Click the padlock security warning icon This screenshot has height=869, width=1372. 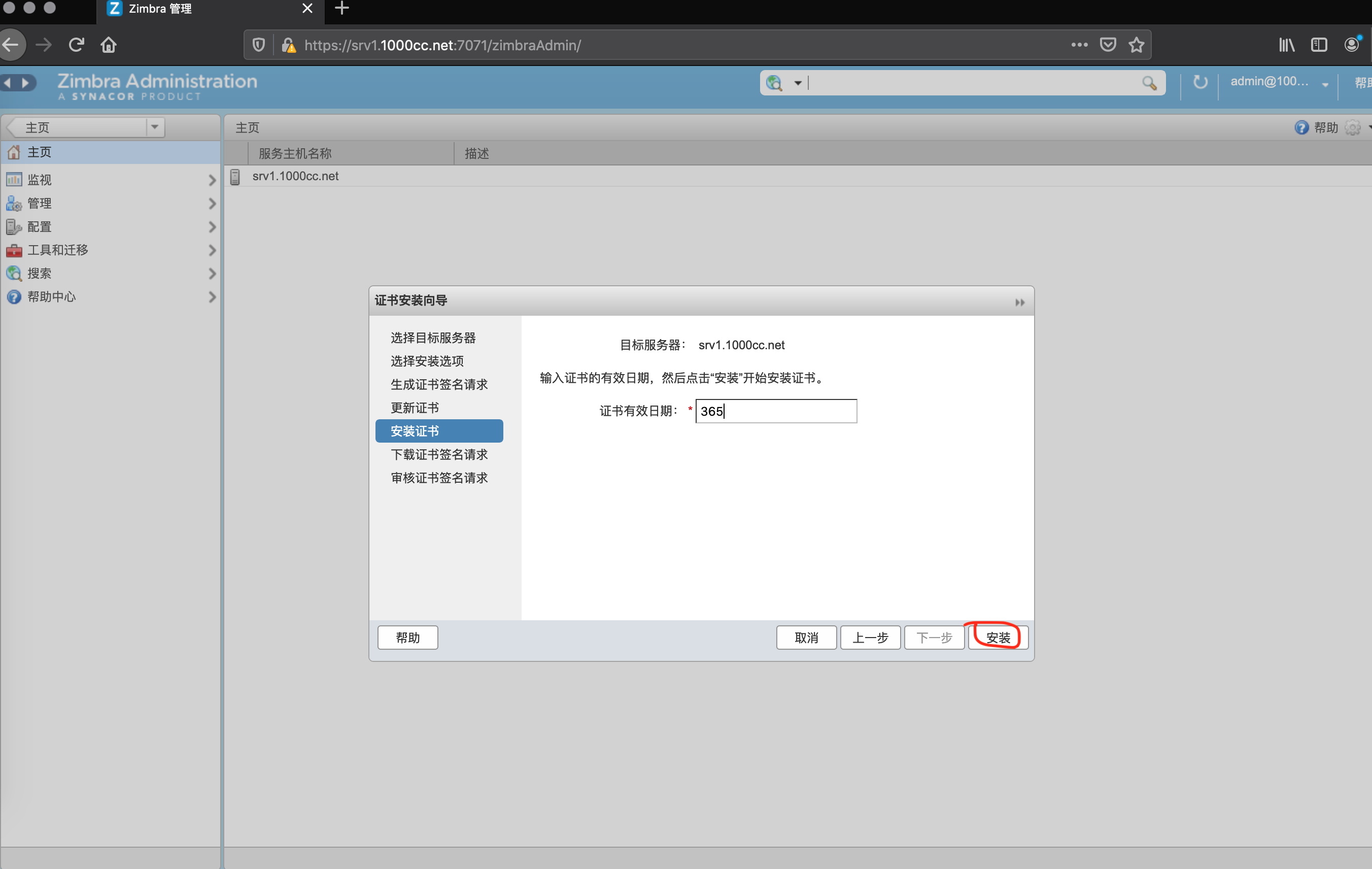288,45
